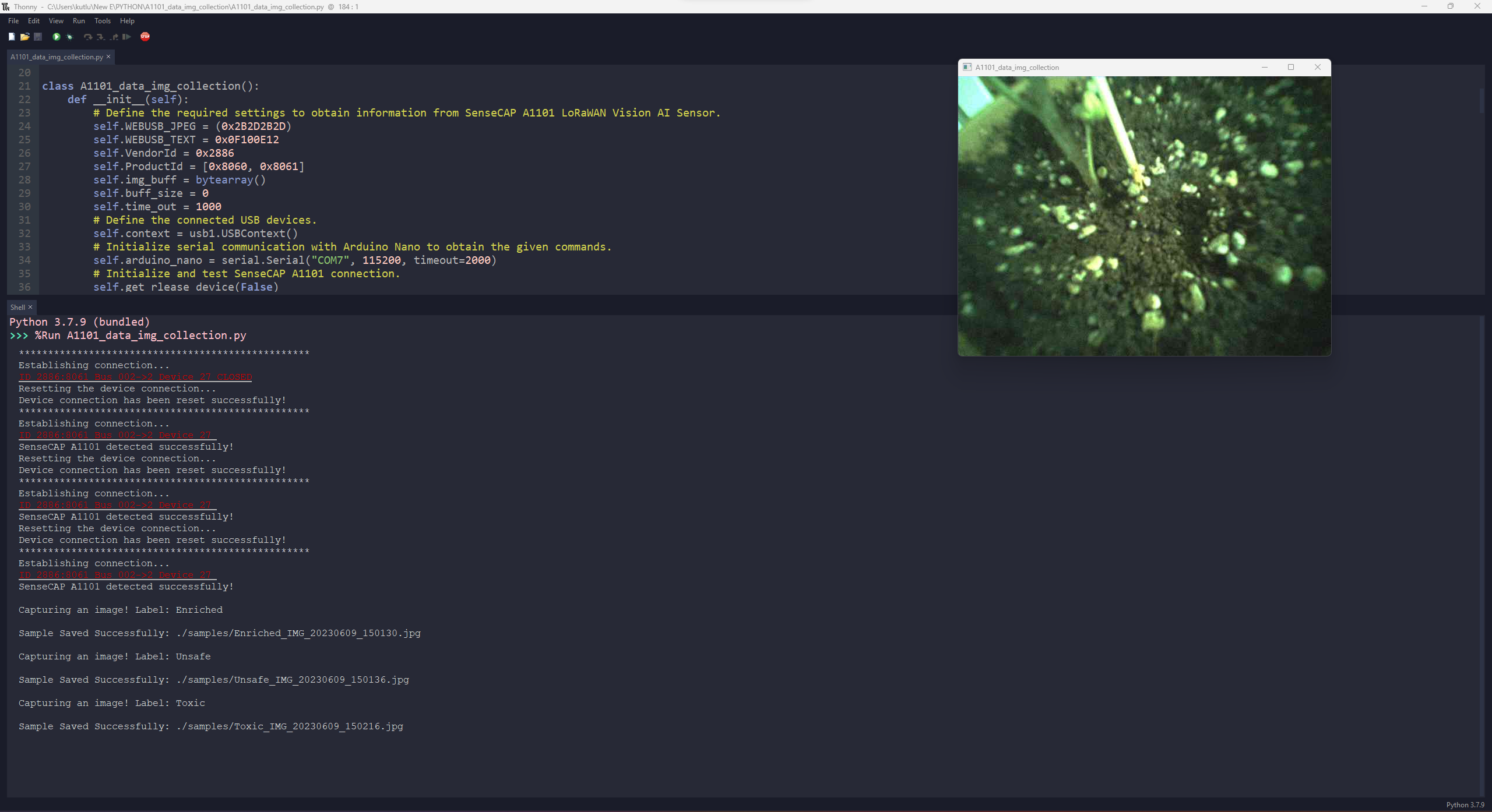Close the A1101_data_img_collection.py tab
The width and height of the screenshot is (1492, 812).
tap(108, 57)
